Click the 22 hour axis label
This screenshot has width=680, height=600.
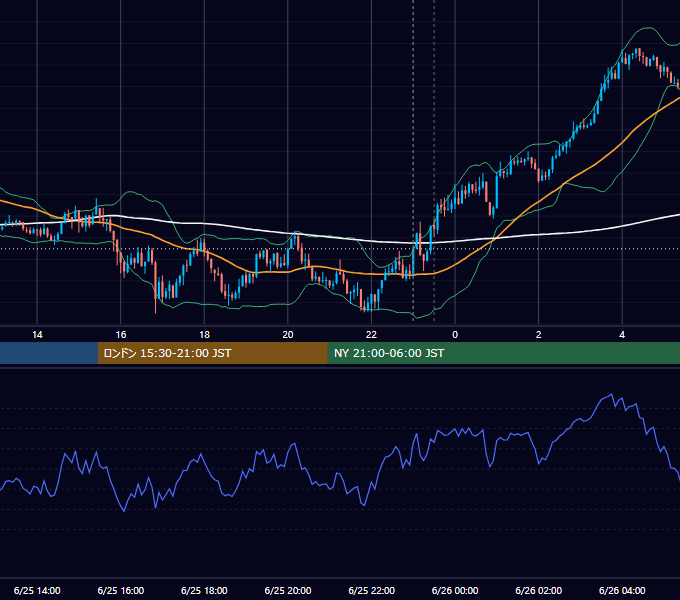[371, 335]
